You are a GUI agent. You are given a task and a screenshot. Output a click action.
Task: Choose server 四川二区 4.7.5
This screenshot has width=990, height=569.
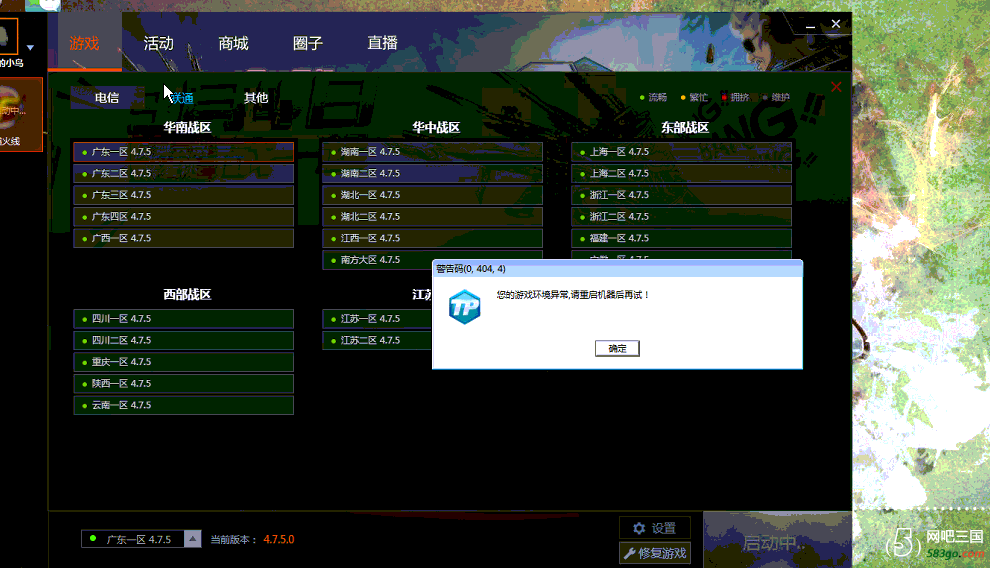184,340
